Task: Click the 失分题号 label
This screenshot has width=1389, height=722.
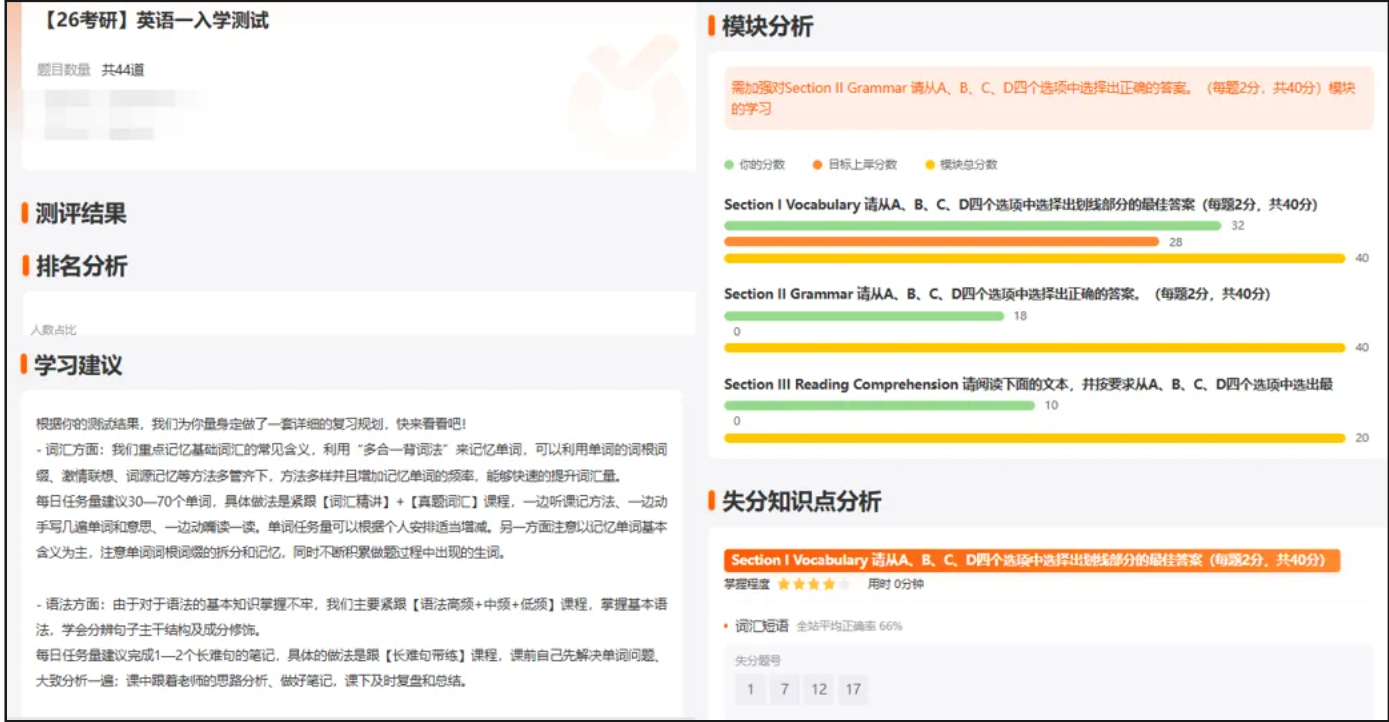Action: coord(758,660)
